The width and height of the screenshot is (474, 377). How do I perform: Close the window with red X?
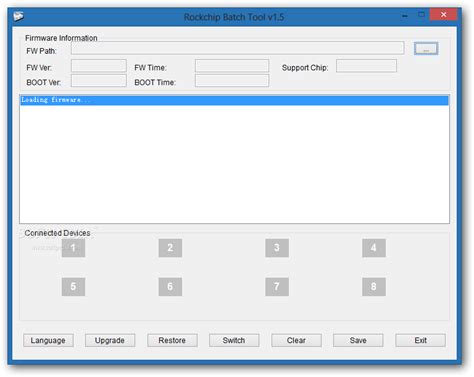(x=444, y=15)
